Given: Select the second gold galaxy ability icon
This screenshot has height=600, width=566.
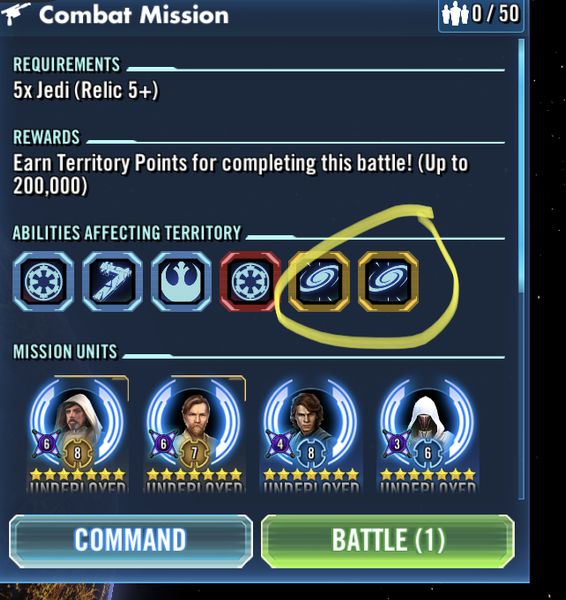Looking at the screenshot, I should pos(388,281).
